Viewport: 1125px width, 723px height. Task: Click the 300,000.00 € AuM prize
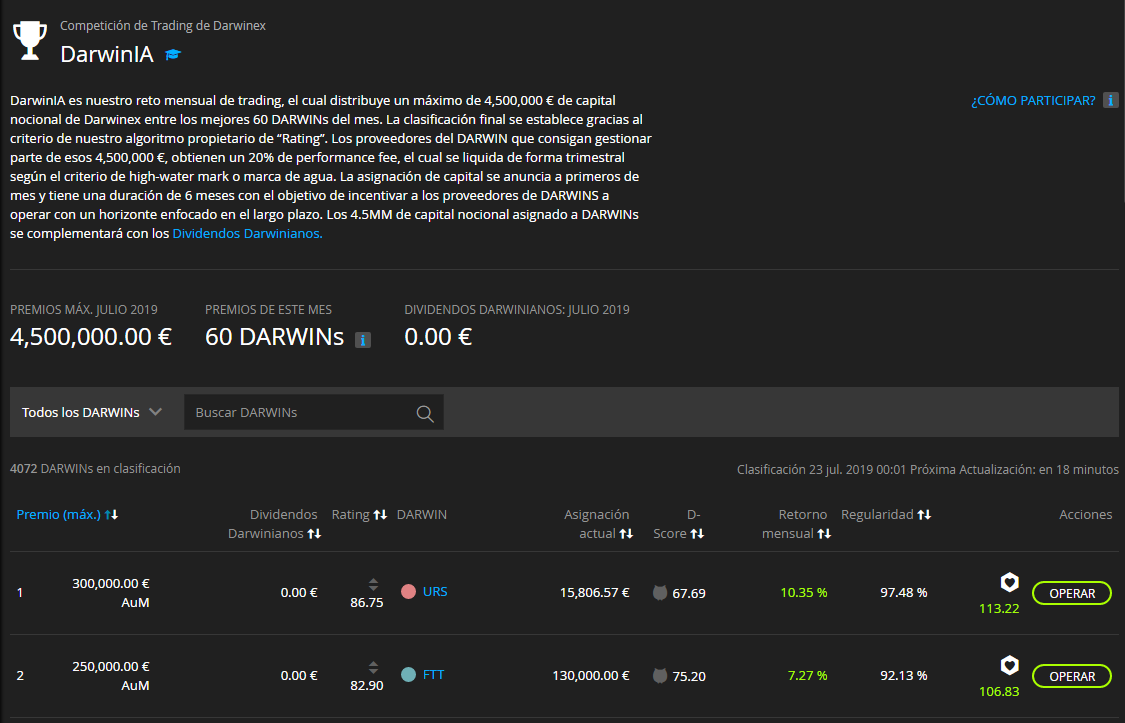[x=110, y=593]
